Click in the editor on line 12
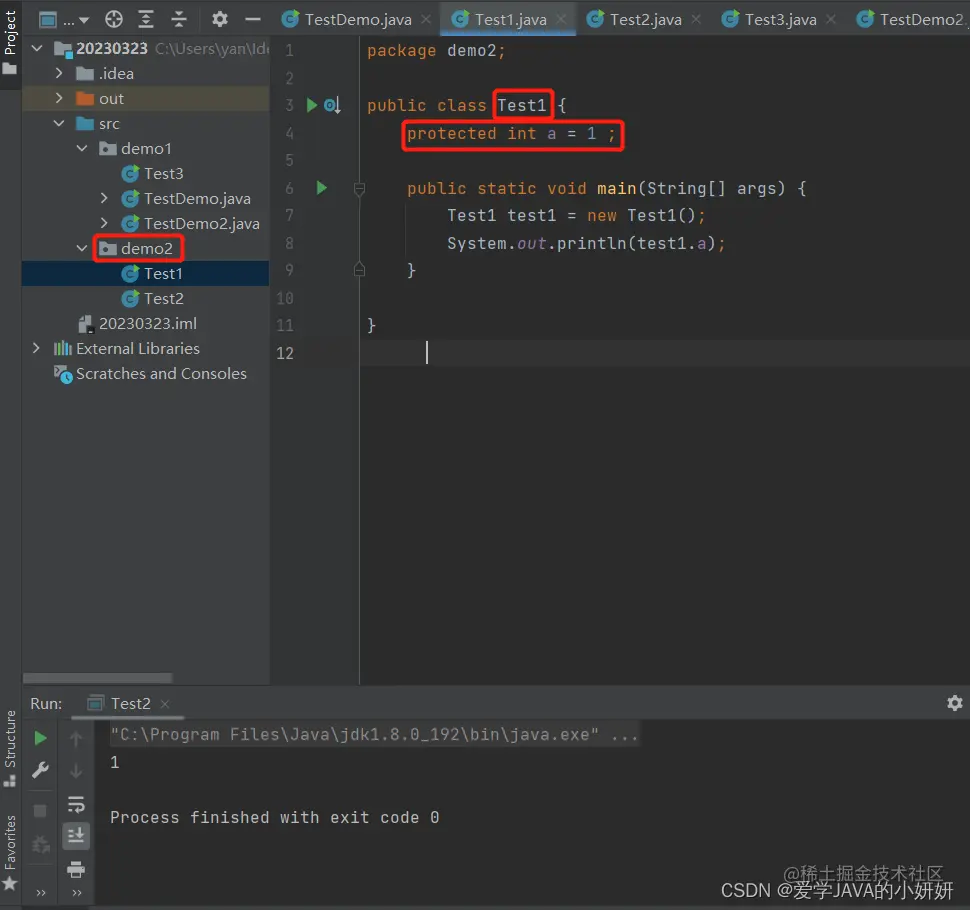The height and width of the screenshot is (910, 970). coord(664,353)
